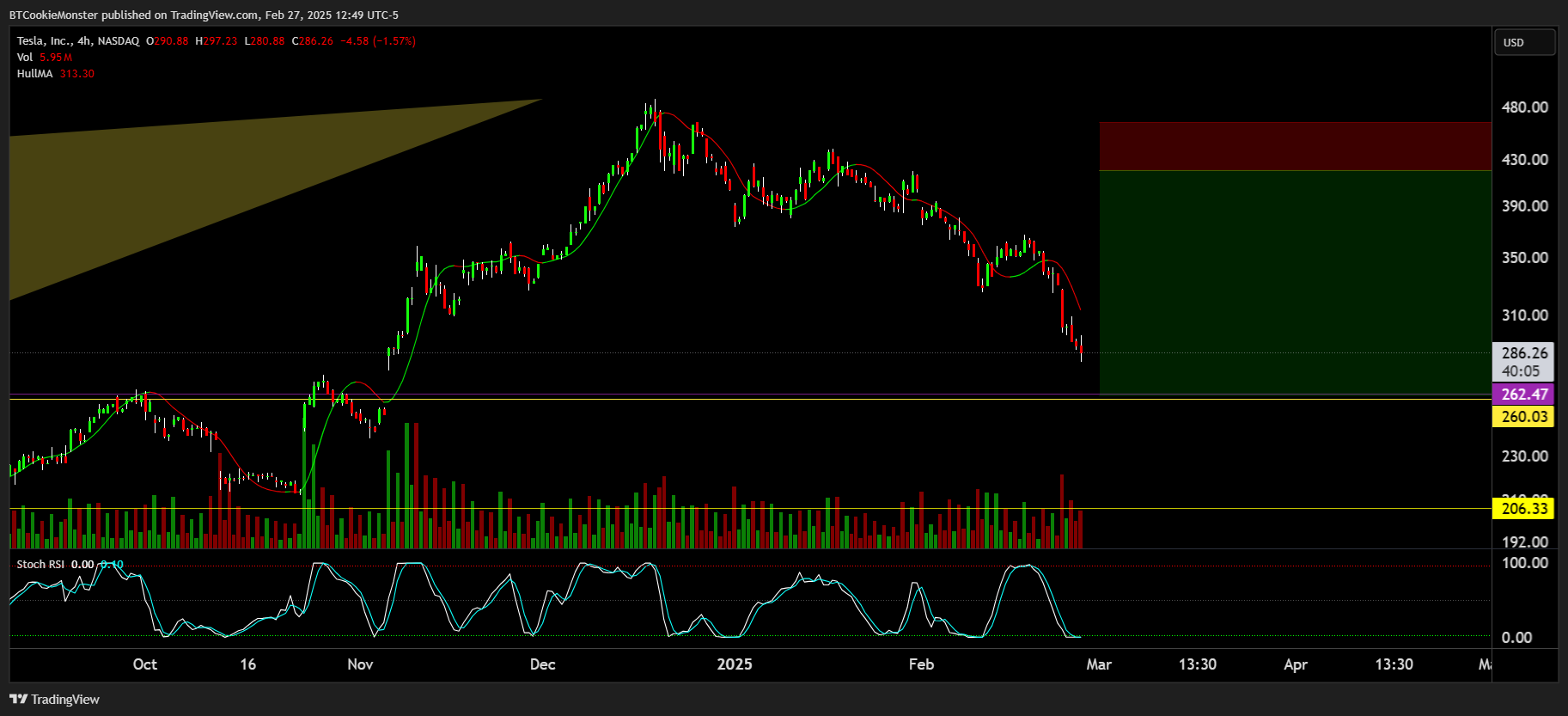The height and width of the screenshot is (716, 1568).
Task: Select the Vol 5.95M indicator legend
Action: pyautogui.click(x=45, y=57)
